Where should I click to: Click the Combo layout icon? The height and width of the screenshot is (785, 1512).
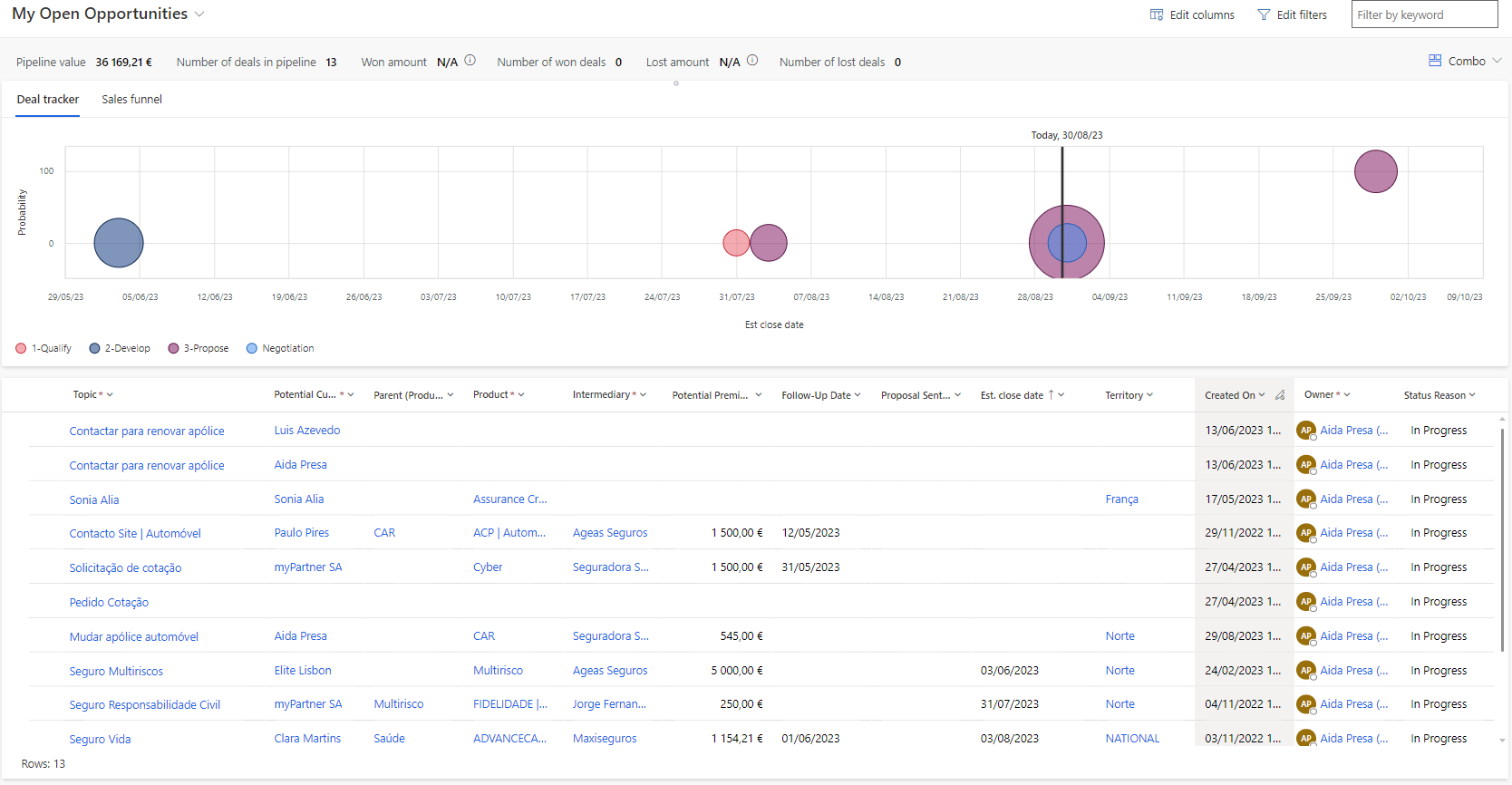[1435, 61]
